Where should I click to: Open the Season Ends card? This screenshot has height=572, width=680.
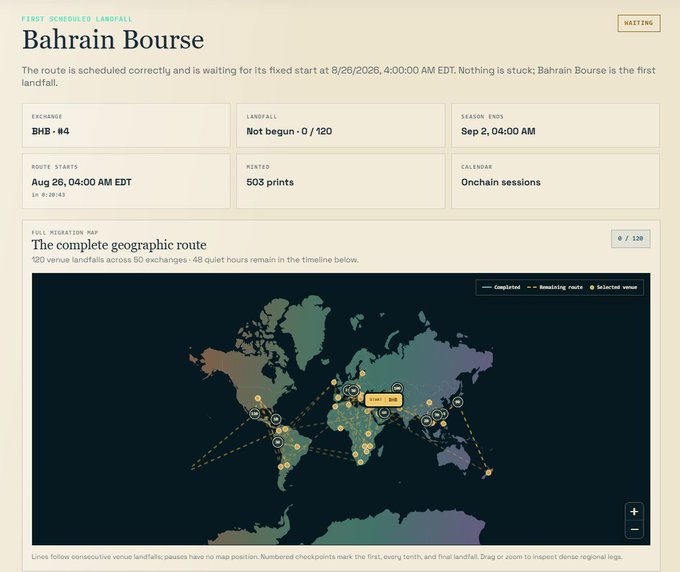click(x=556, y=125)
